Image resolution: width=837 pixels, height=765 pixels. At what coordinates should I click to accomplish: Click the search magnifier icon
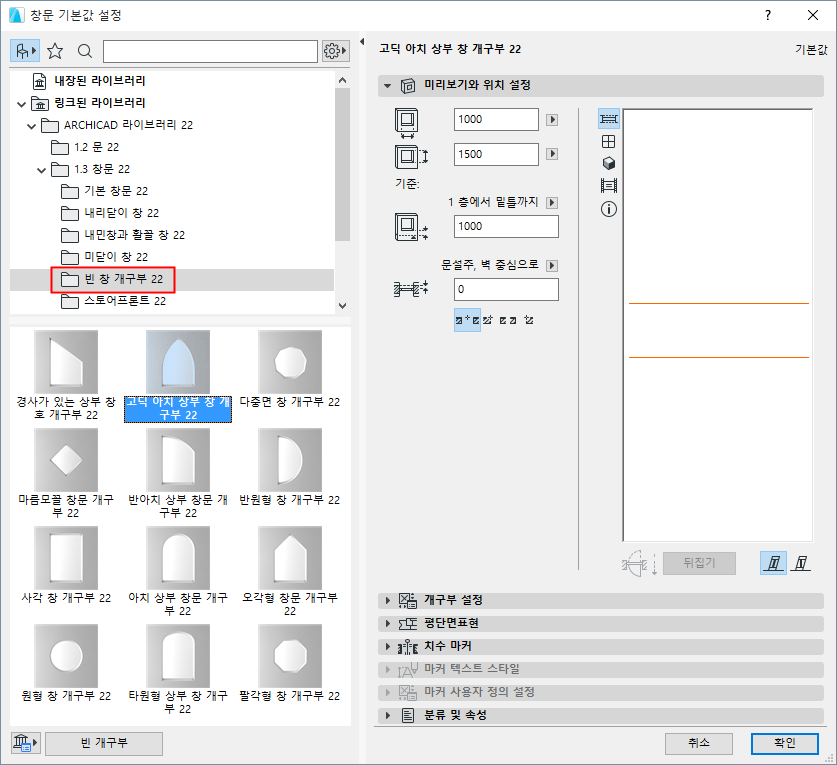point(85,51)
